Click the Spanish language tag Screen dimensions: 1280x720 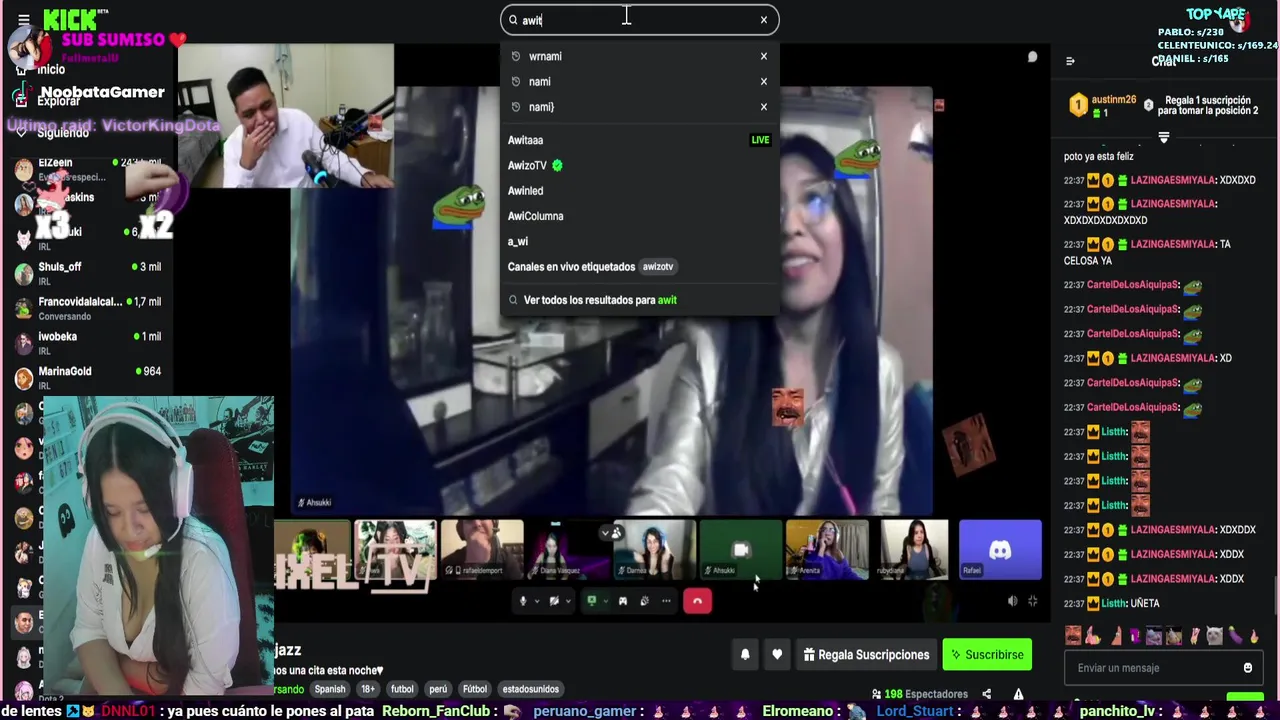[330, 689]
